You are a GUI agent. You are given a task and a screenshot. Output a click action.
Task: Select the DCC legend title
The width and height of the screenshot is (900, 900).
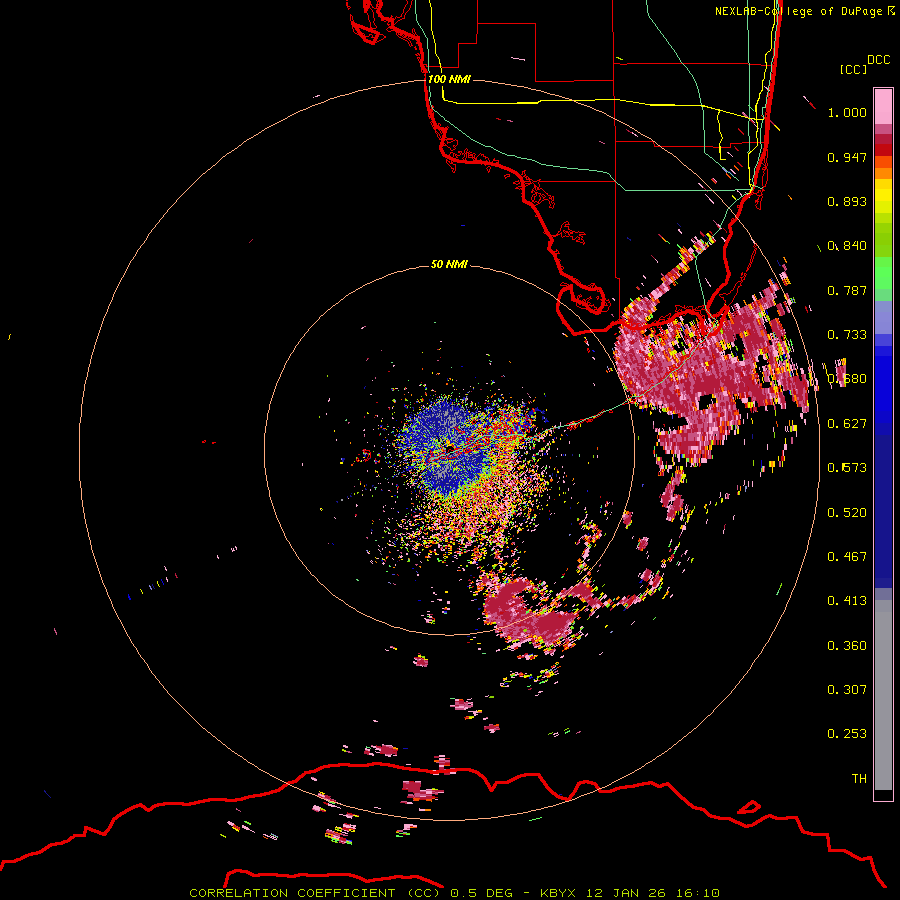tap(878, 60)
